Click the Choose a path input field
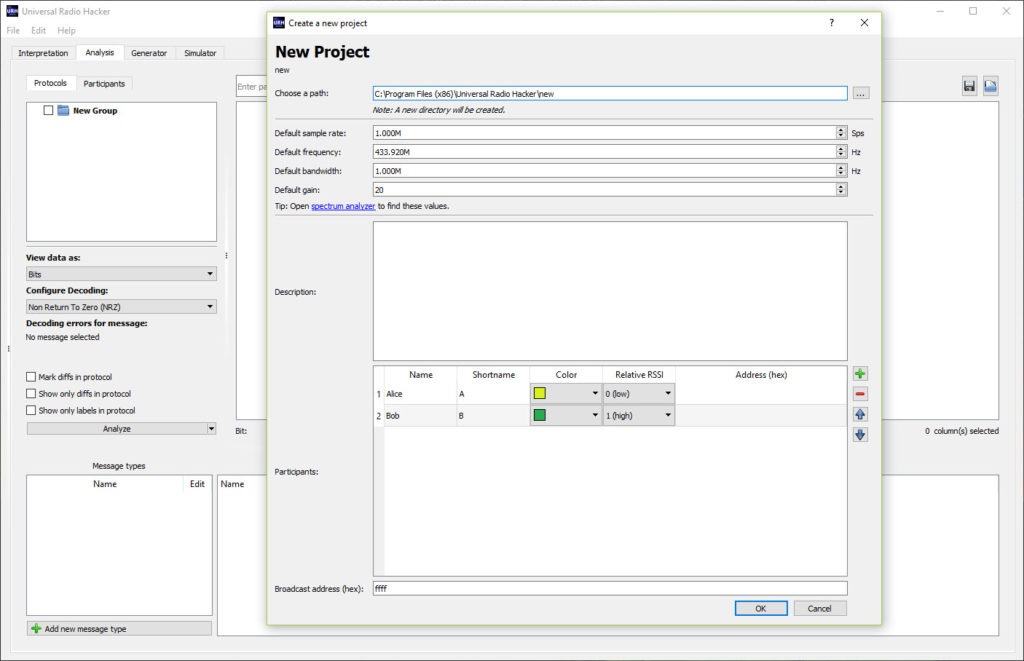Viewport: 1024px width, 661px height. 610,93
